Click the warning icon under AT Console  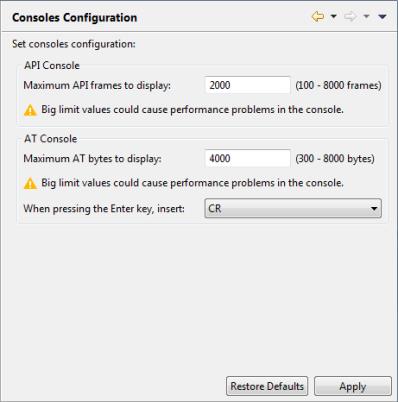tap(30, 183)
